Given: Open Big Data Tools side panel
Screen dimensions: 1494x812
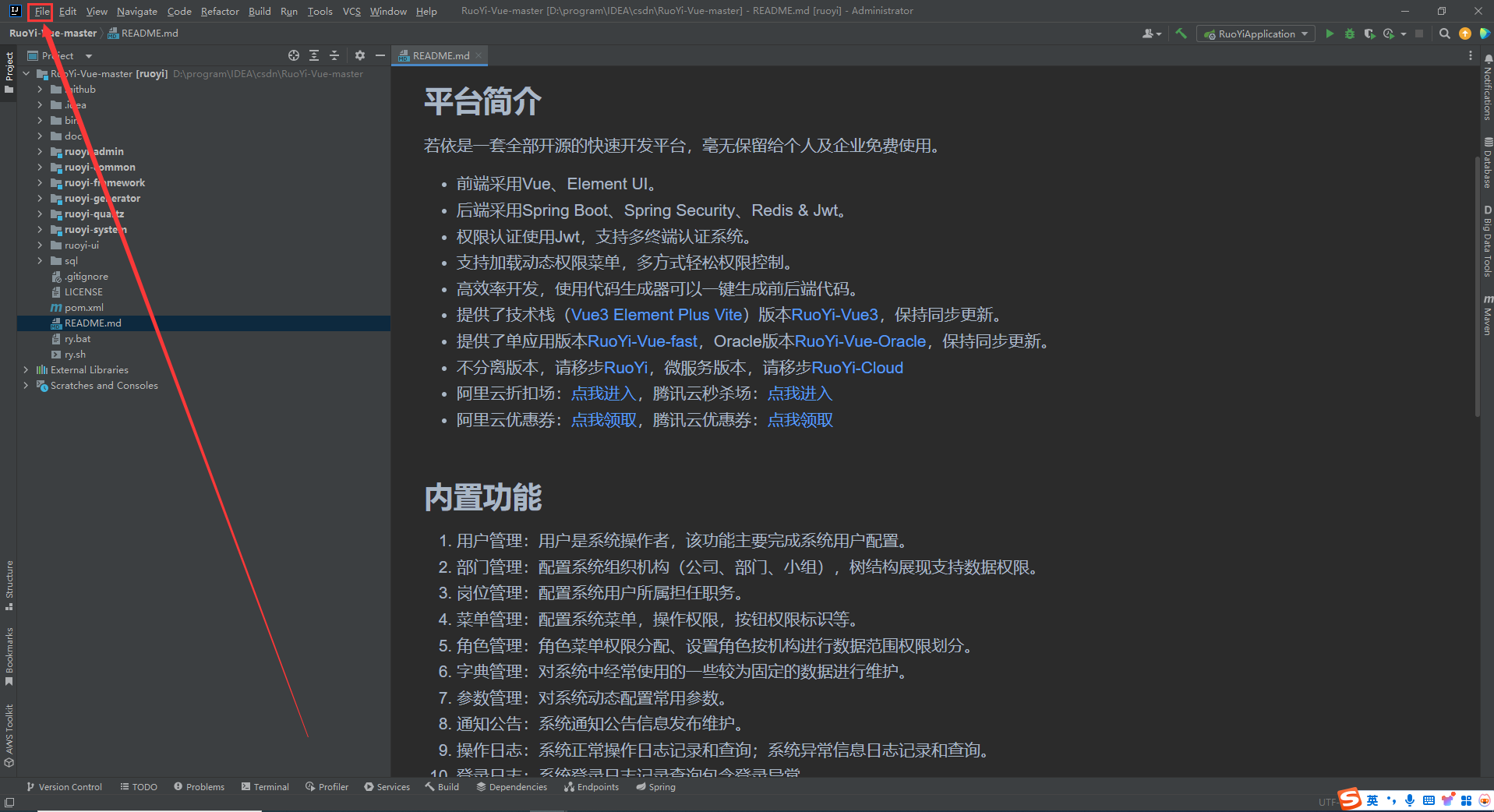Looking at the screenshot, I should click(1487, 241).
